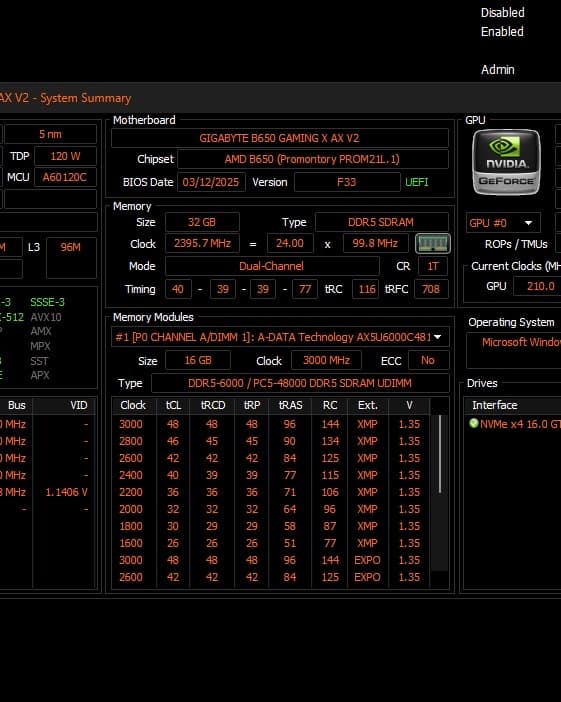Select the MCU A60120C field
Screen dimensions: 561x702
pyautogui.click(x=65, y=177)
